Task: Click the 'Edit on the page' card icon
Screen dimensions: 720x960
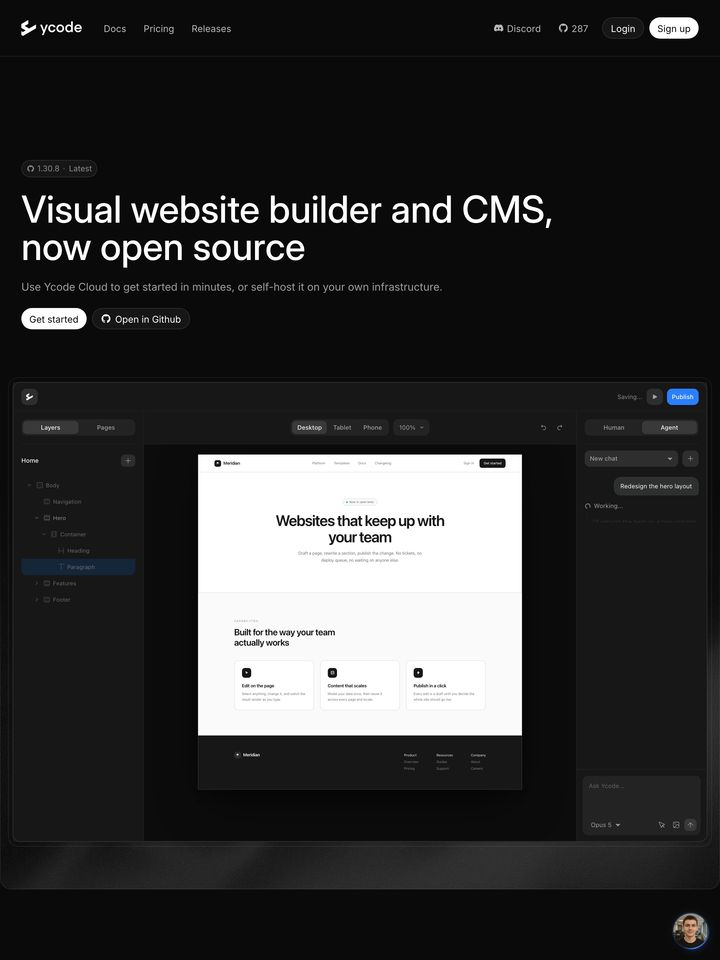Action: coord(246,673)
